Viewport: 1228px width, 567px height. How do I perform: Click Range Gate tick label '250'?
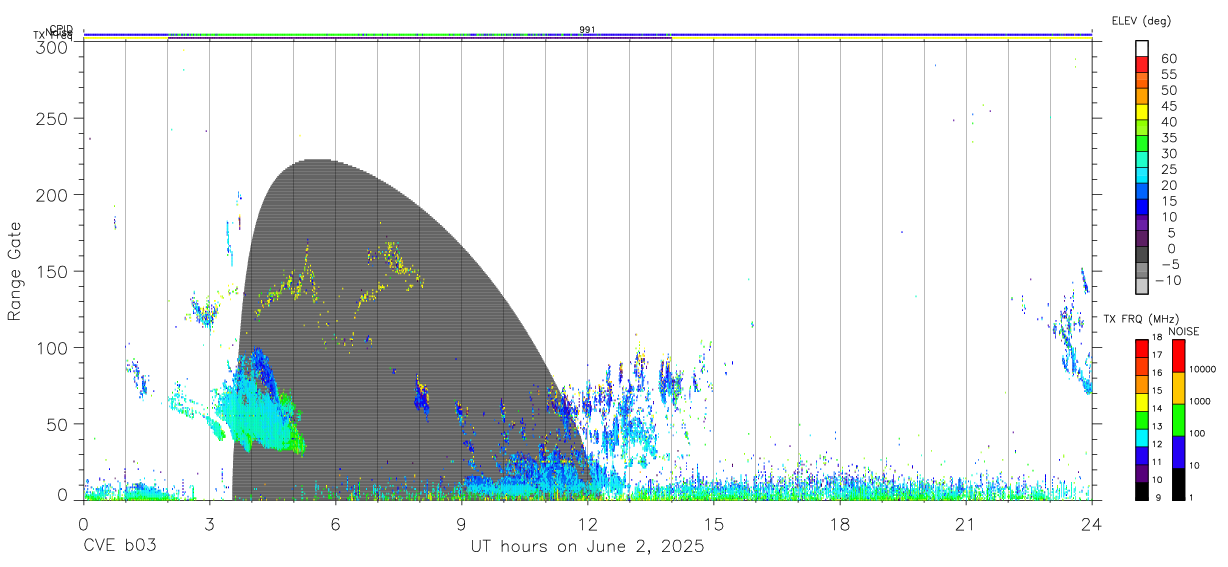pos(53,118)
